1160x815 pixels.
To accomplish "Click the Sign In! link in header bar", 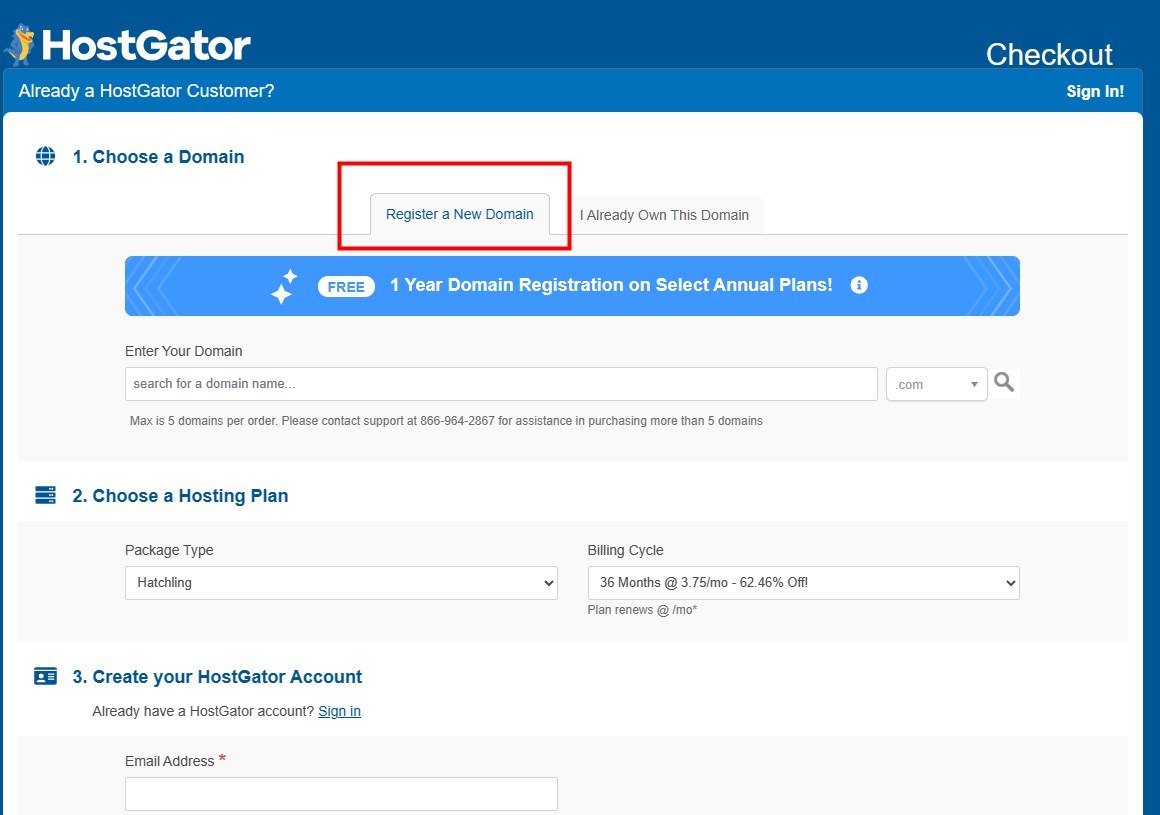I will (1095, 92).
